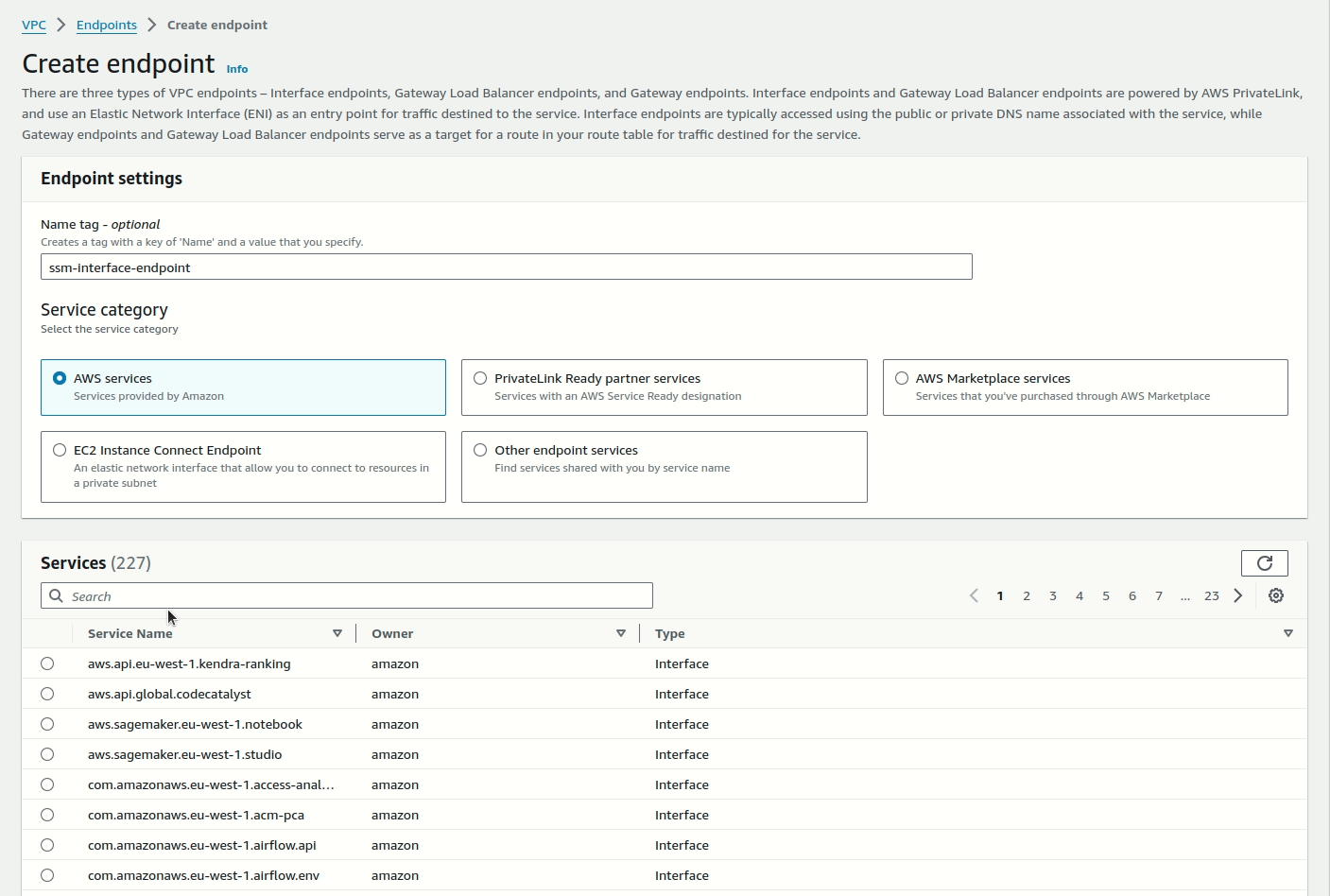Expand the Type column dropdown arrow
The height and width of the screenshot is (896, 1330).
tap(1287, 633)
